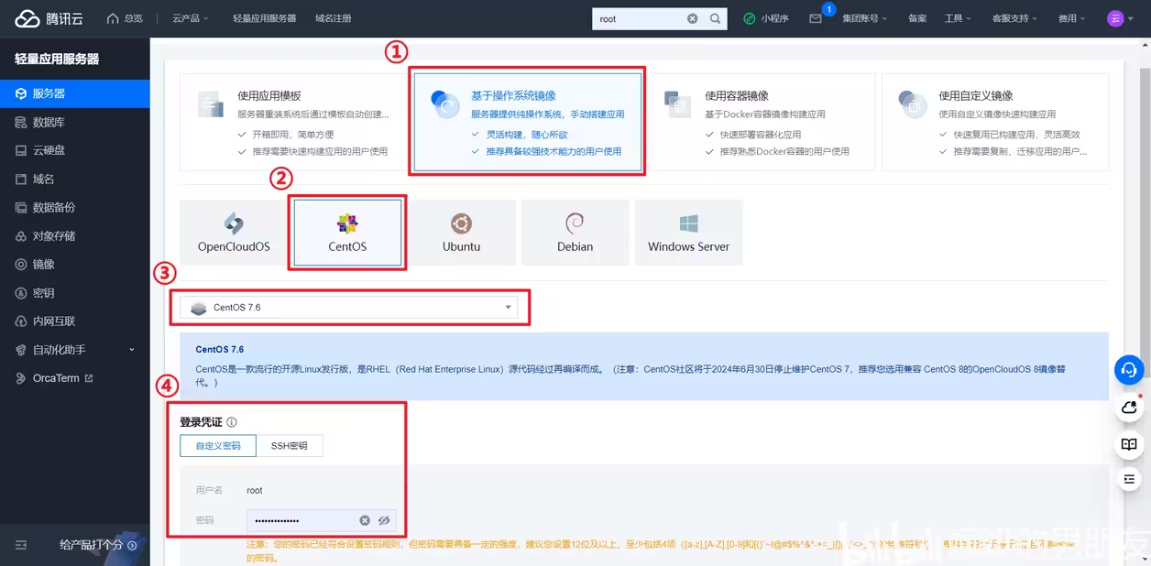
Task: Choose Debian operating system
Action: click(575, 233)
